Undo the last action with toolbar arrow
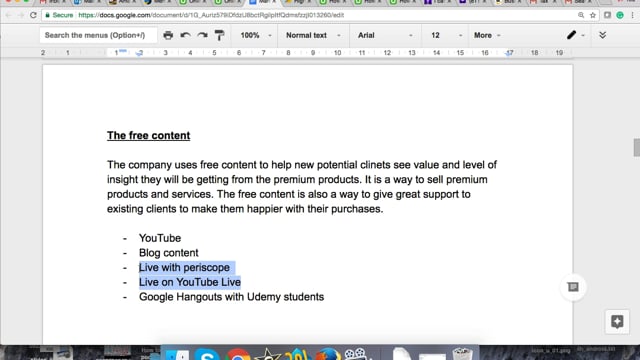Image resolution: width=640 pixels, height=360 pixels. (185, 35)
